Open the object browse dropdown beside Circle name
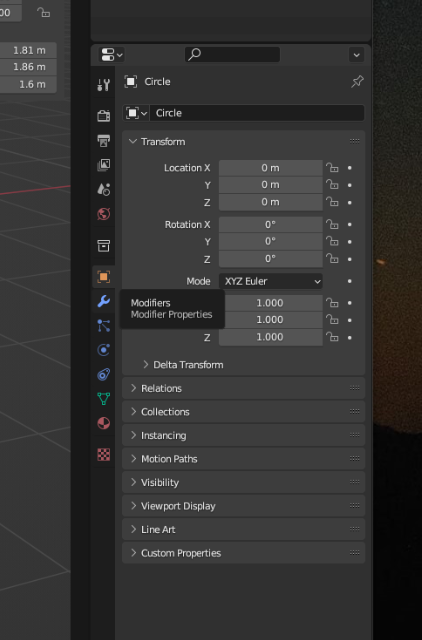The height and width of the screenshot is (640, 422). click(x=136, y=113)
